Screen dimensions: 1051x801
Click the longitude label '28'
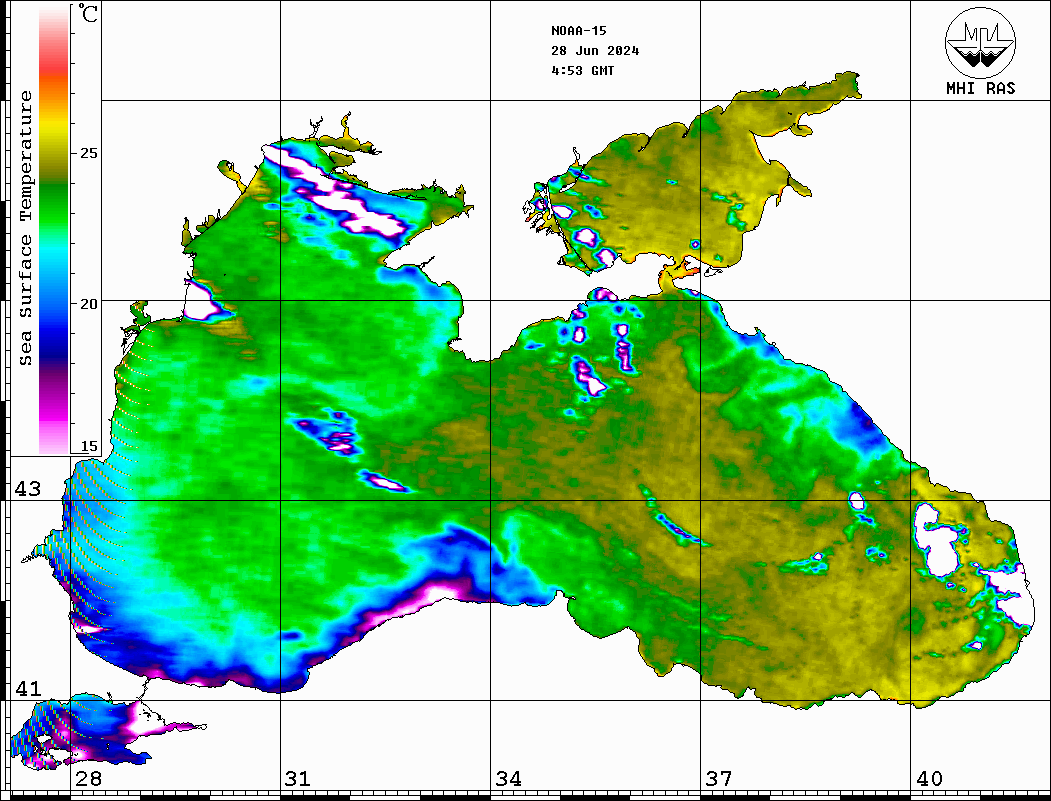point(88,779)
